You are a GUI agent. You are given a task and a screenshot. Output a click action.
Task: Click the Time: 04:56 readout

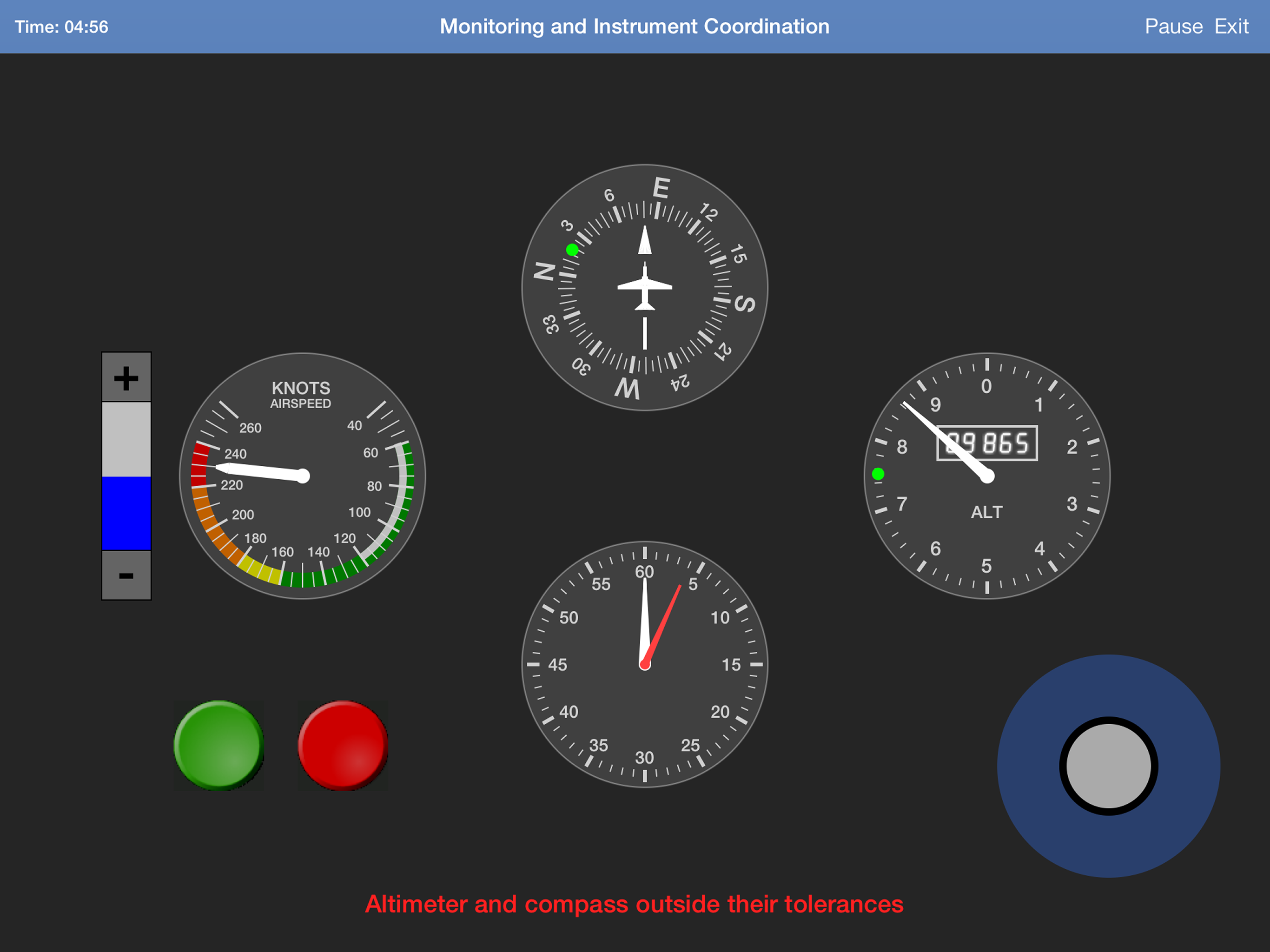[61, 27]
